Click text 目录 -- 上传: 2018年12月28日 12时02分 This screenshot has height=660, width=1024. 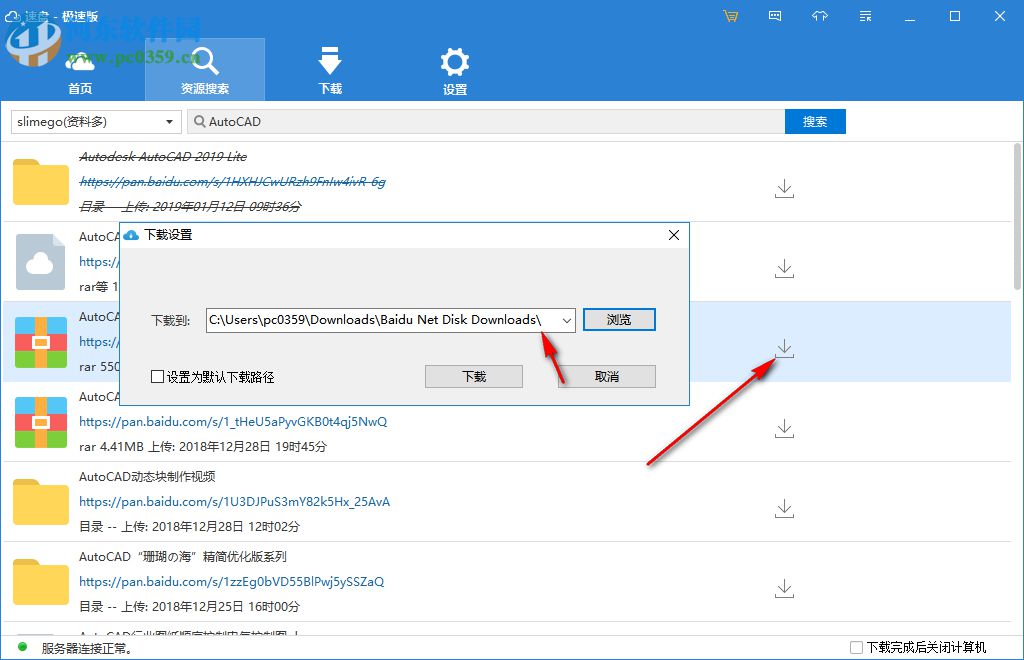[x=189, y=527]
